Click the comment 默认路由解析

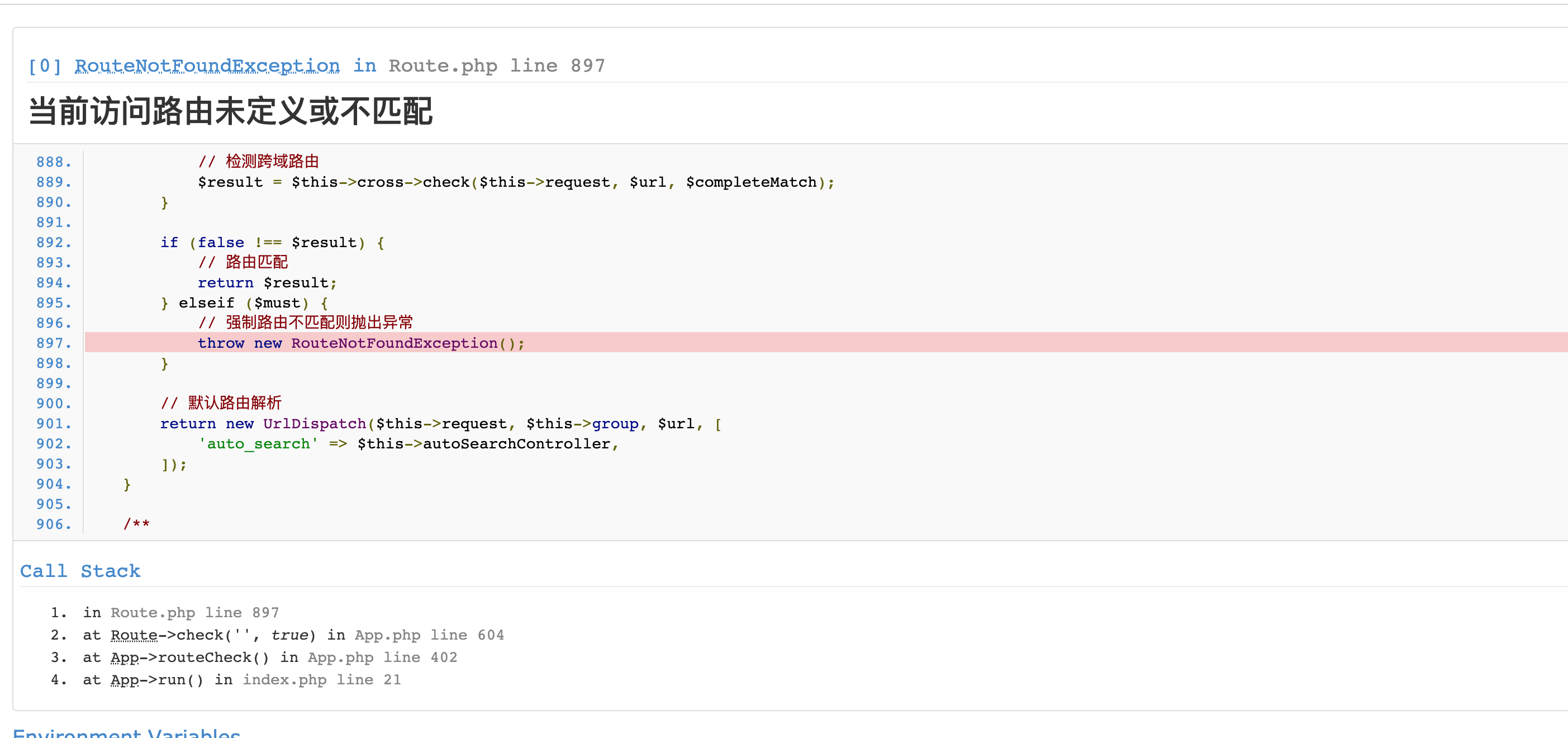coord(221,403)
